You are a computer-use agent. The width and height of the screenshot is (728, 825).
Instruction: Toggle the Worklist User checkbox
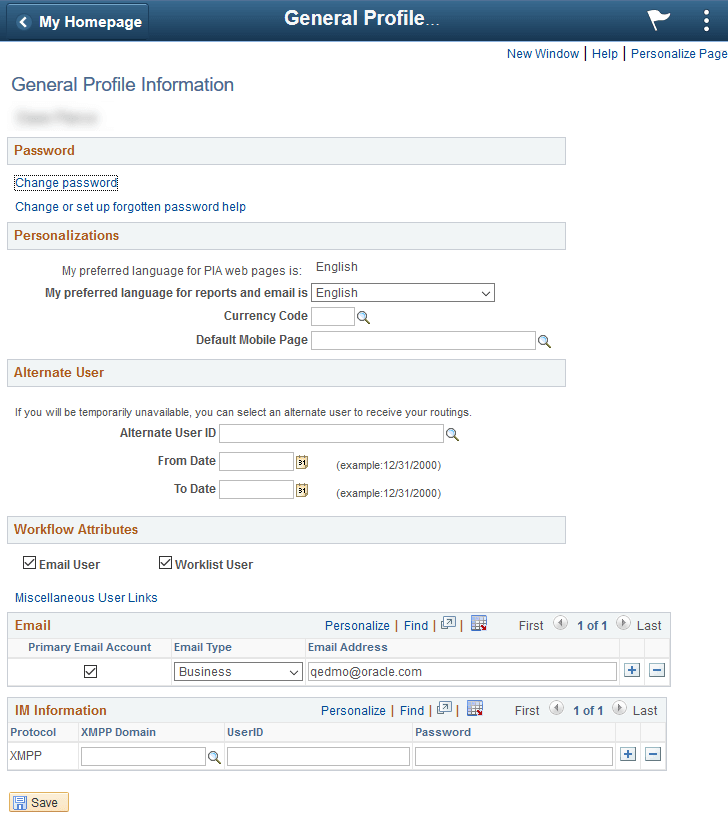[165, 562]
